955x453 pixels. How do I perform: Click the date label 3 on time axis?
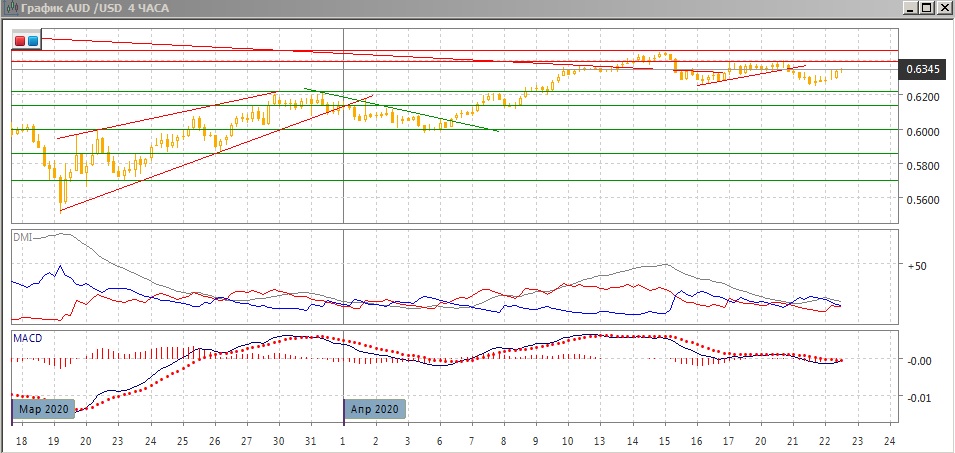[x=407, y=441]
